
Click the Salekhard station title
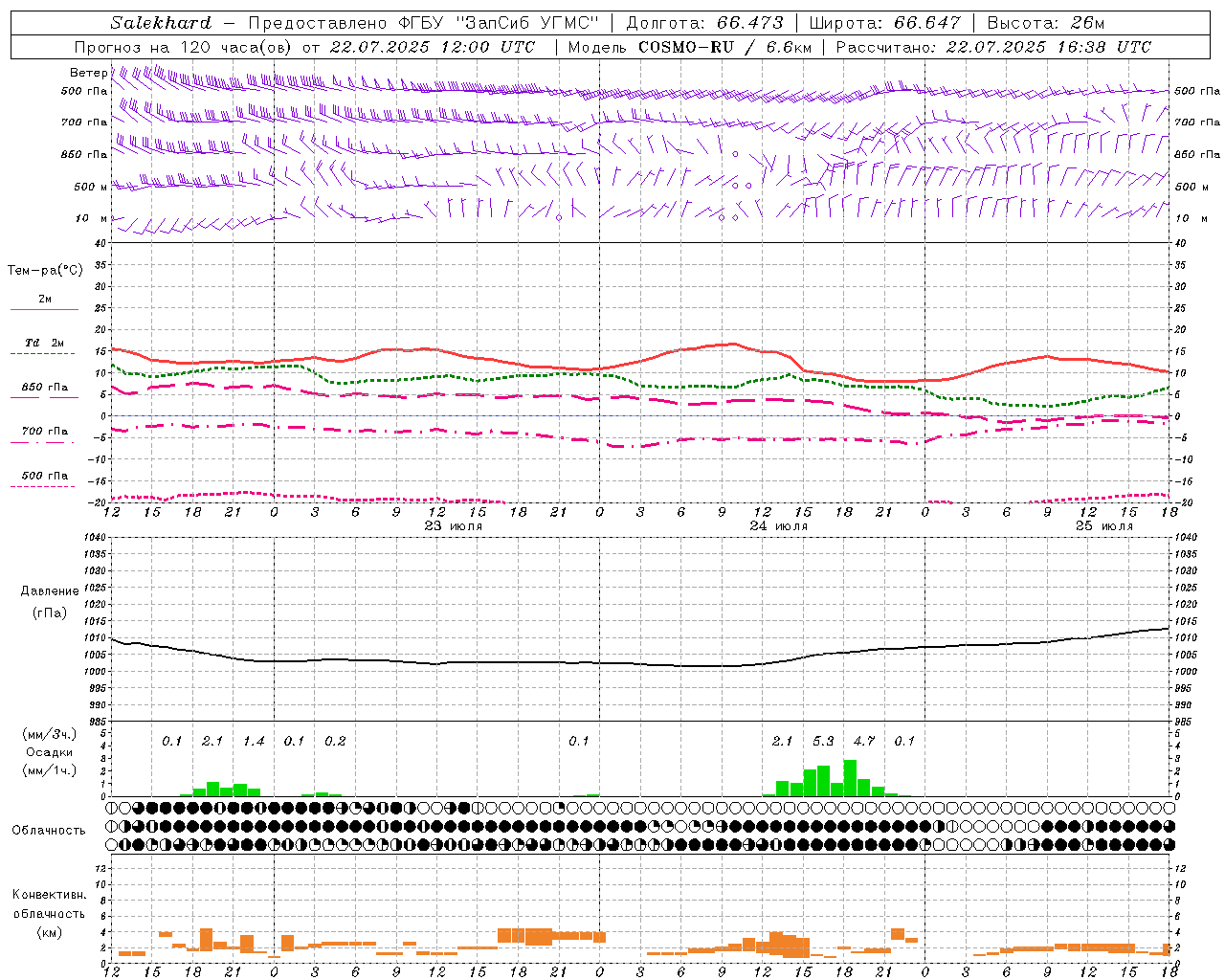pos(161,23)
